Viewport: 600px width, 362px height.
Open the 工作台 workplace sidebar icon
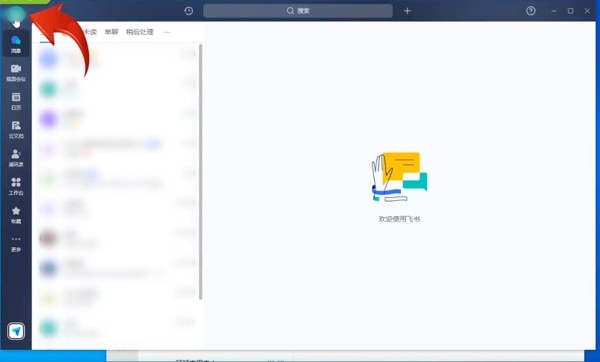[x=16, y=186]
